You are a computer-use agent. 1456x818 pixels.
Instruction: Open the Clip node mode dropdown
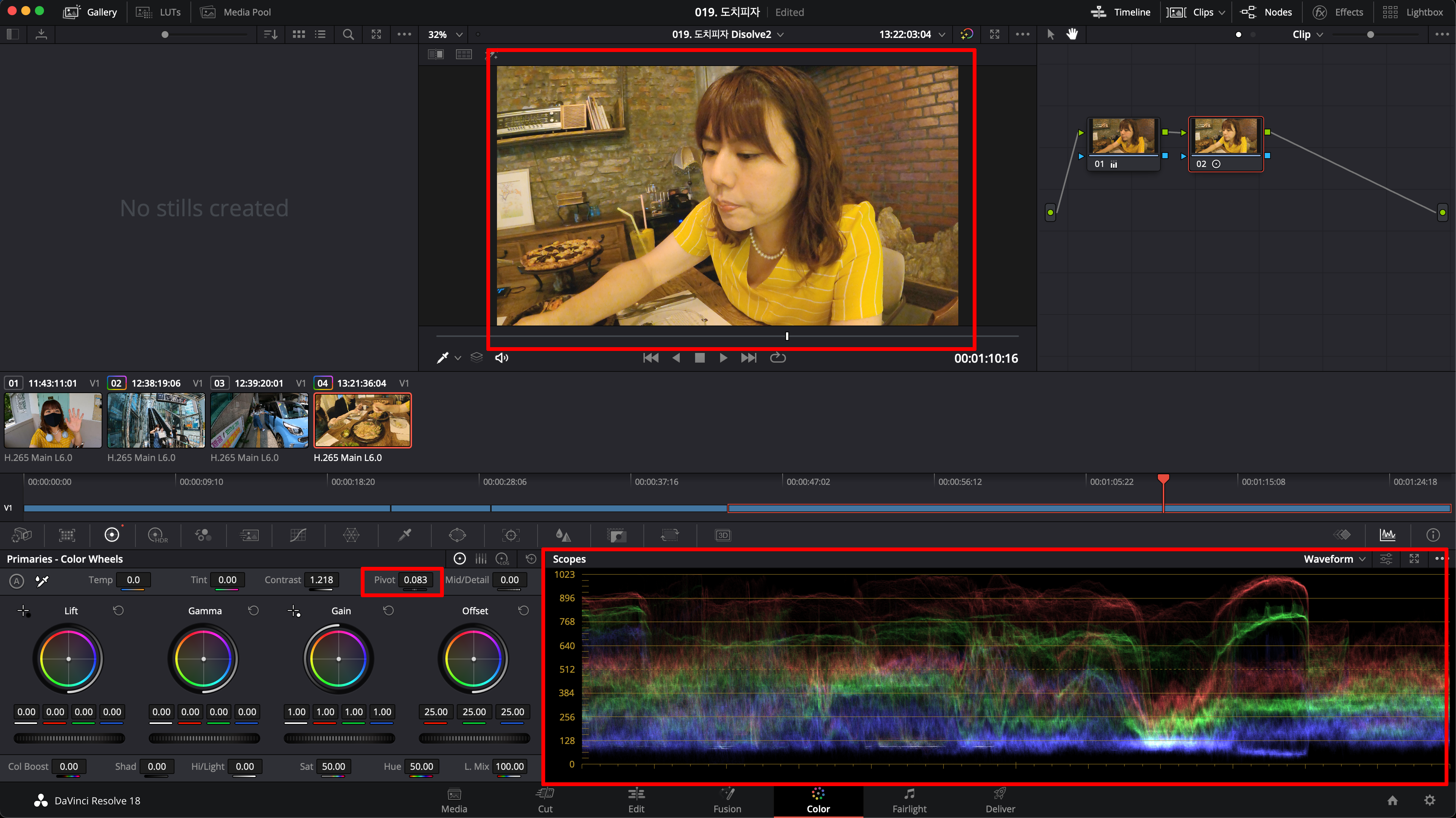click(1307, 35)
